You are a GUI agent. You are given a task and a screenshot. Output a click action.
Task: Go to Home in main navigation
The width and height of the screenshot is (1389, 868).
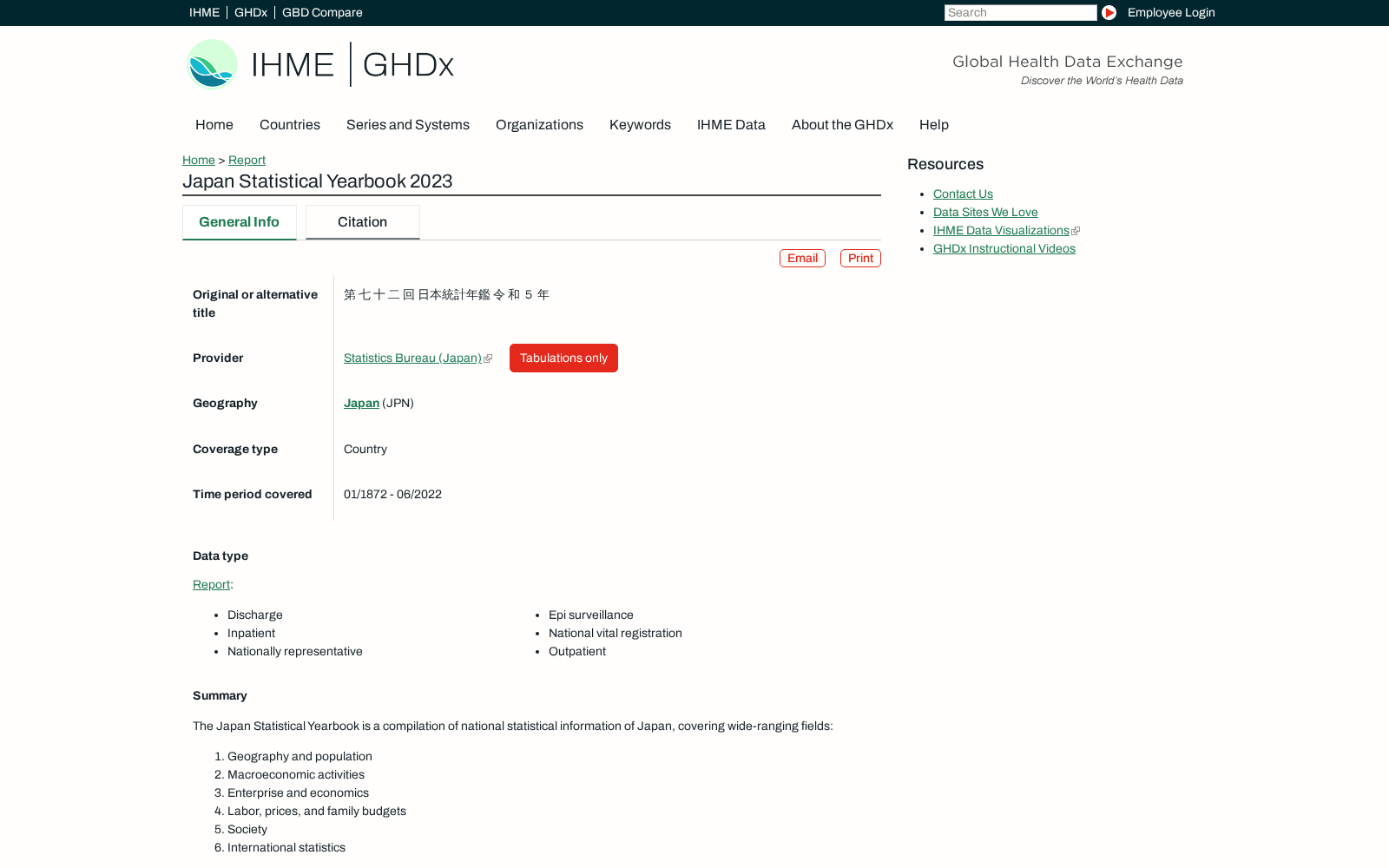click(x=214, y=125)
